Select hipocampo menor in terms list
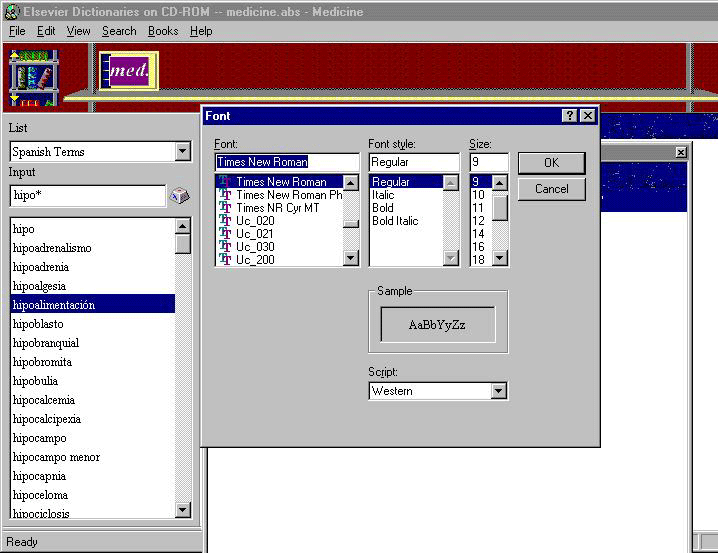Image resolution: width=718 pixels, height=553 pixels. point(56,457)
